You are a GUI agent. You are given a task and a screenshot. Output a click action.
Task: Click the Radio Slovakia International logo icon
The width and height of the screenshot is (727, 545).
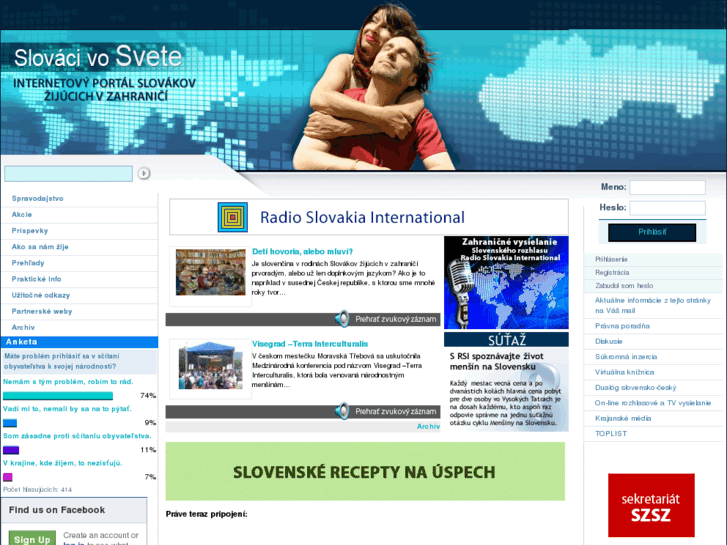233,217
